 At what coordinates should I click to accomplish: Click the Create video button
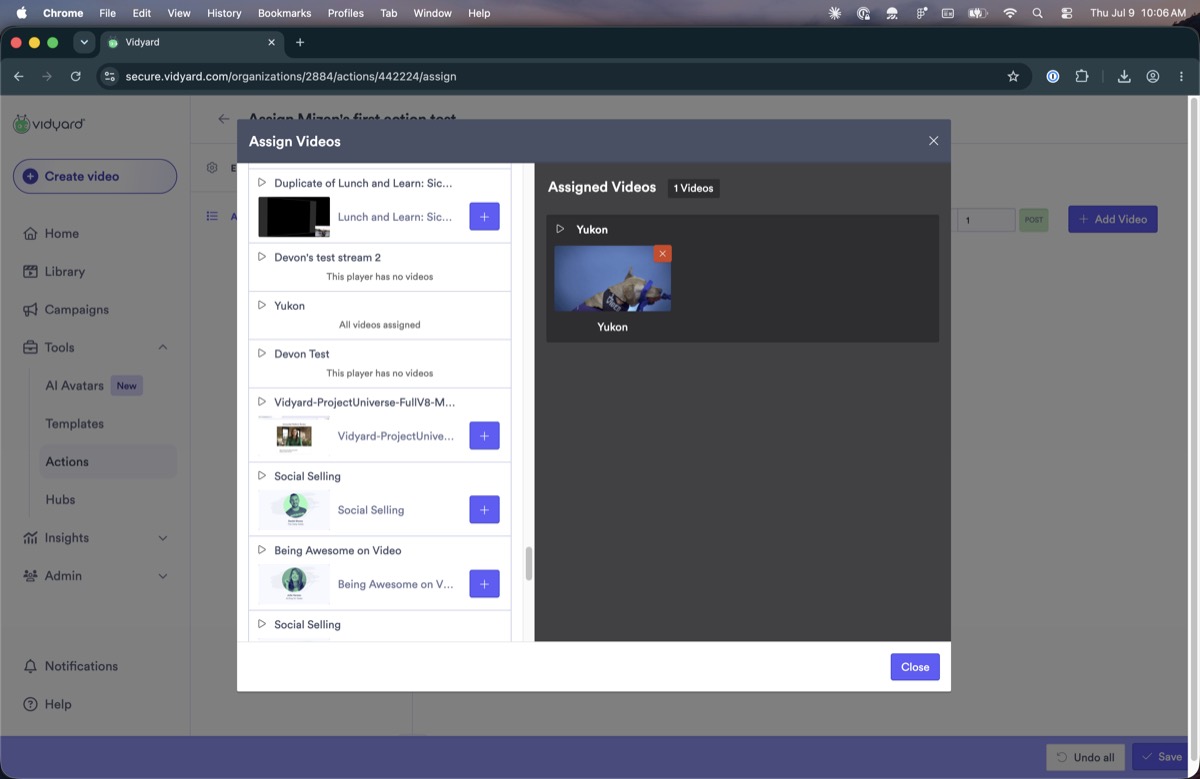point(95,176)
